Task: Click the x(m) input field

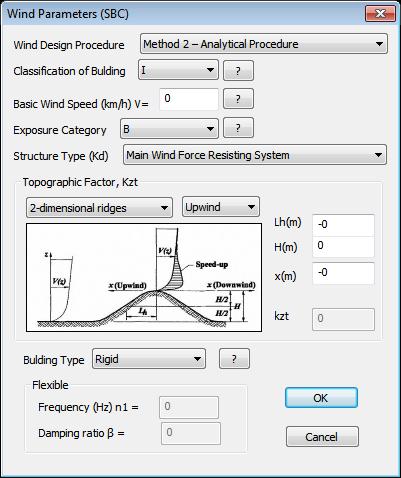Action: [x=343, y=274]
